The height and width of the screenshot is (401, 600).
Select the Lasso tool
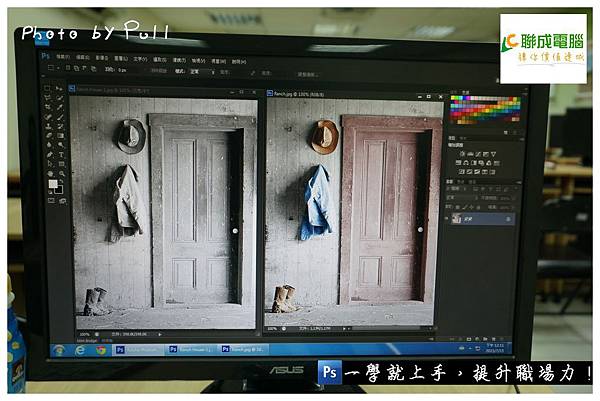click(48, 98)
